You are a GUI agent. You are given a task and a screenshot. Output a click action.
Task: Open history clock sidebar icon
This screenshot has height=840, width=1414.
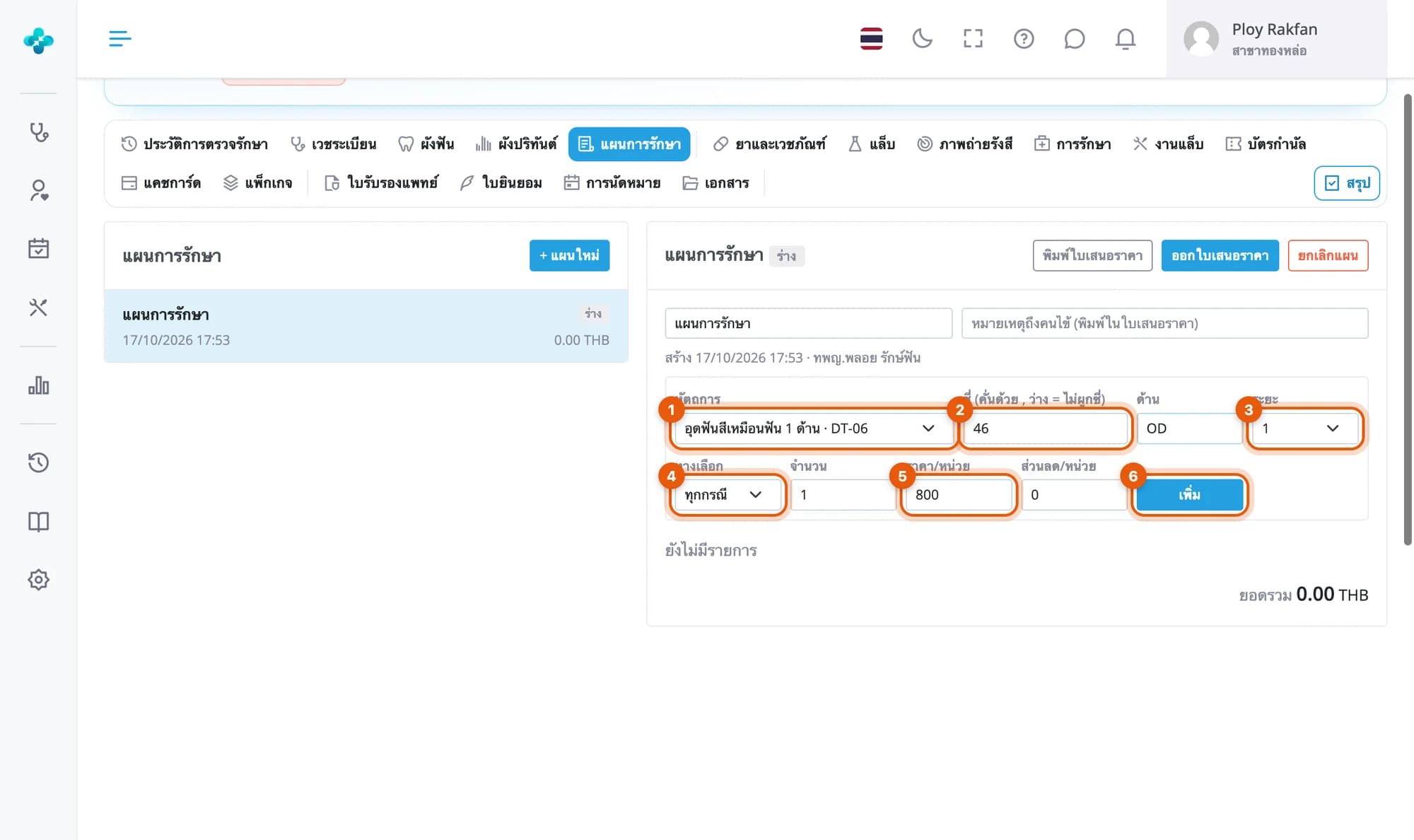(38, 462)
